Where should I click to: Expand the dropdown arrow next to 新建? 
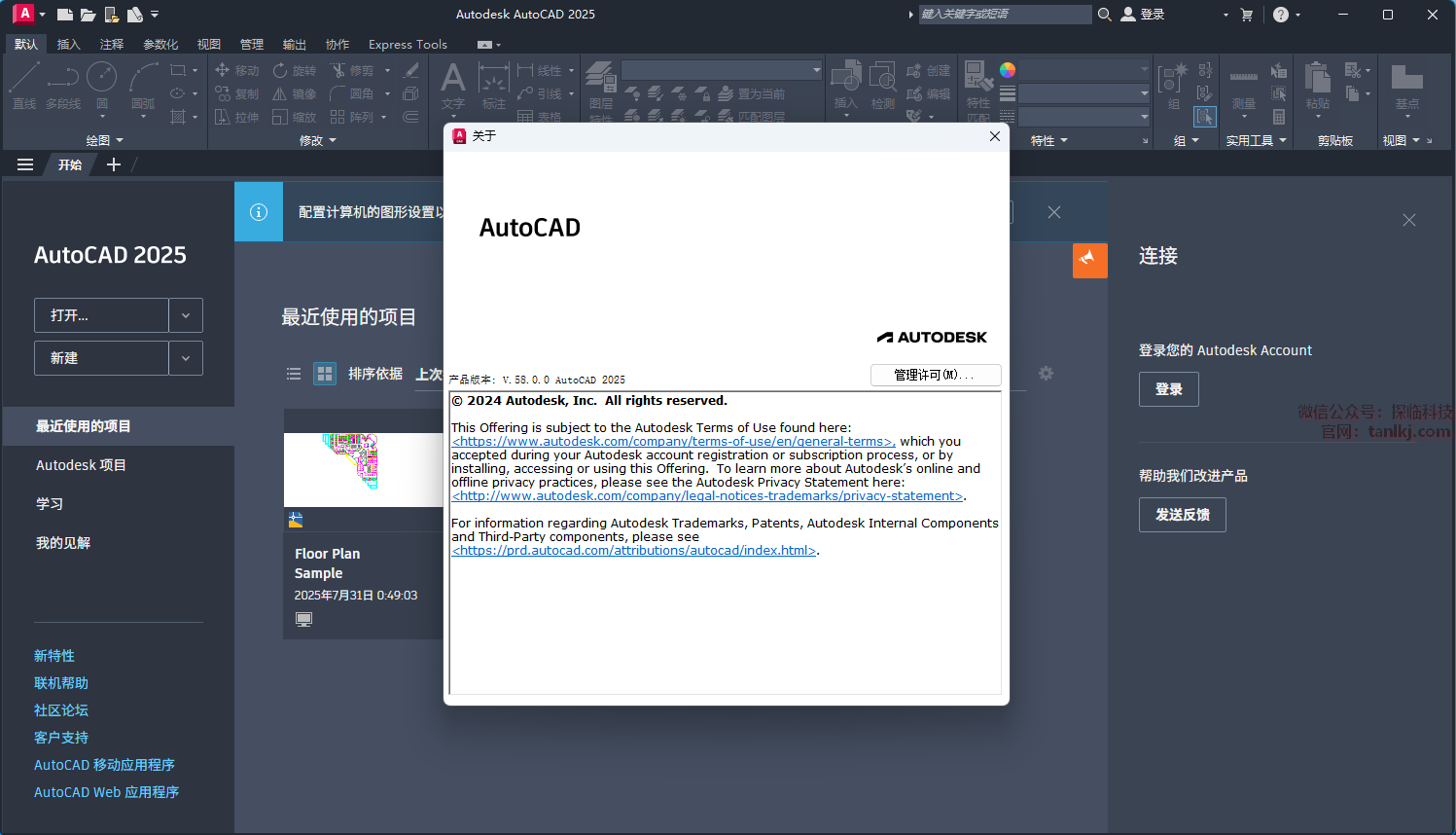click(x=186, y=358)
